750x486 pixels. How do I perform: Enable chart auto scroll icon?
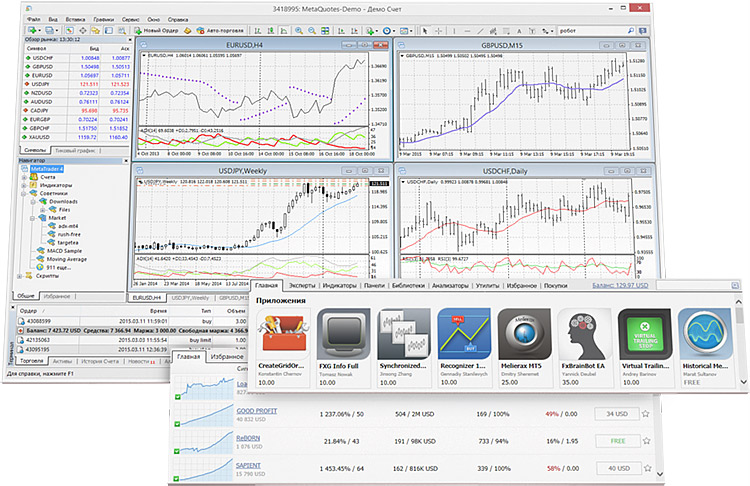[x=341, y=30]
